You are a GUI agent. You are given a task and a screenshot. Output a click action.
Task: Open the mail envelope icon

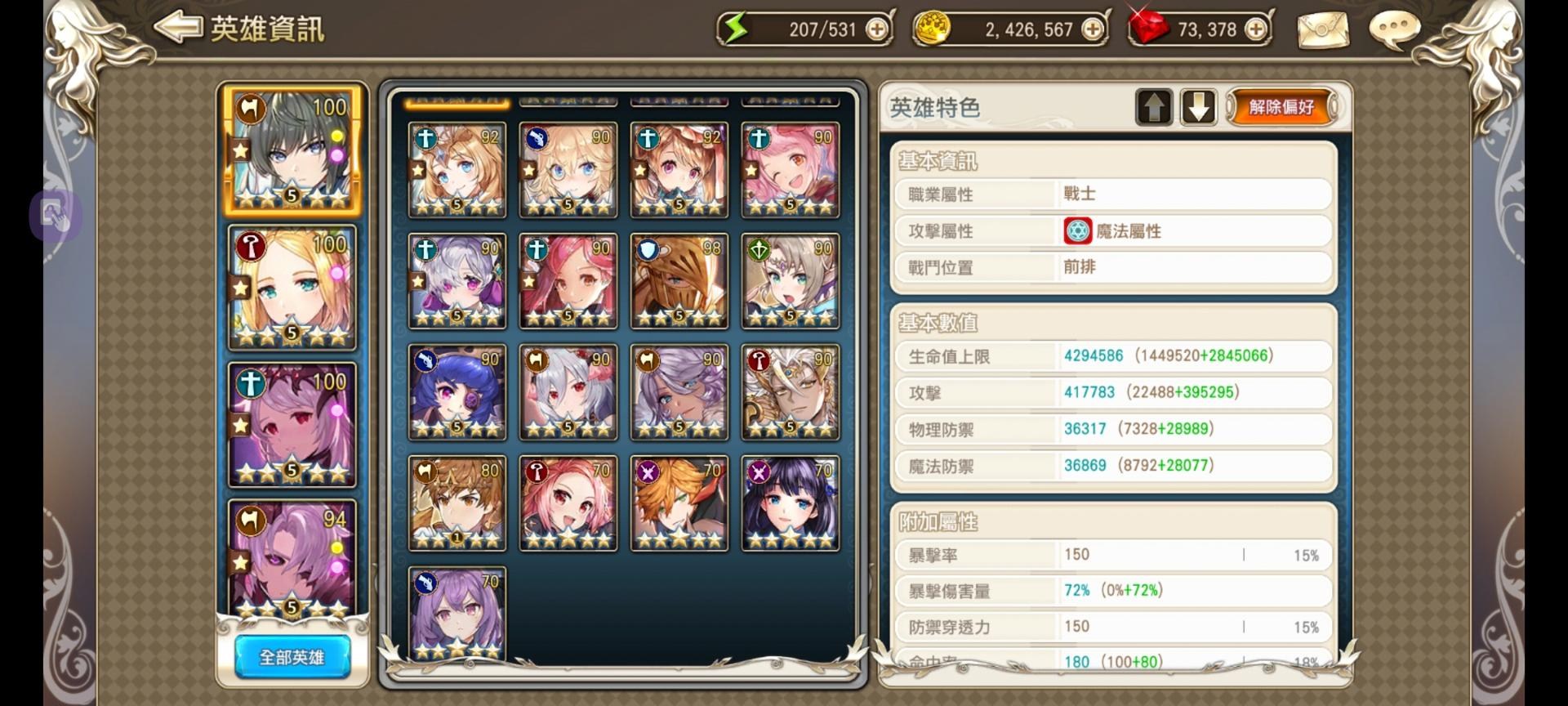[x=1322, y=31]
